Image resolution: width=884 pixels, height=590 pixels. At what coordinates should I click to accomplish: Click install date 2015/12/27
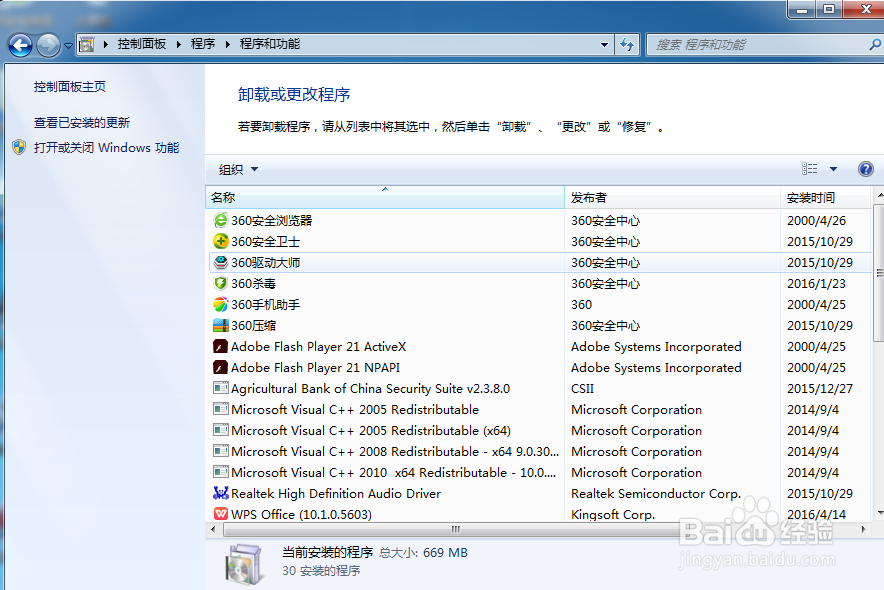point(820,389)
